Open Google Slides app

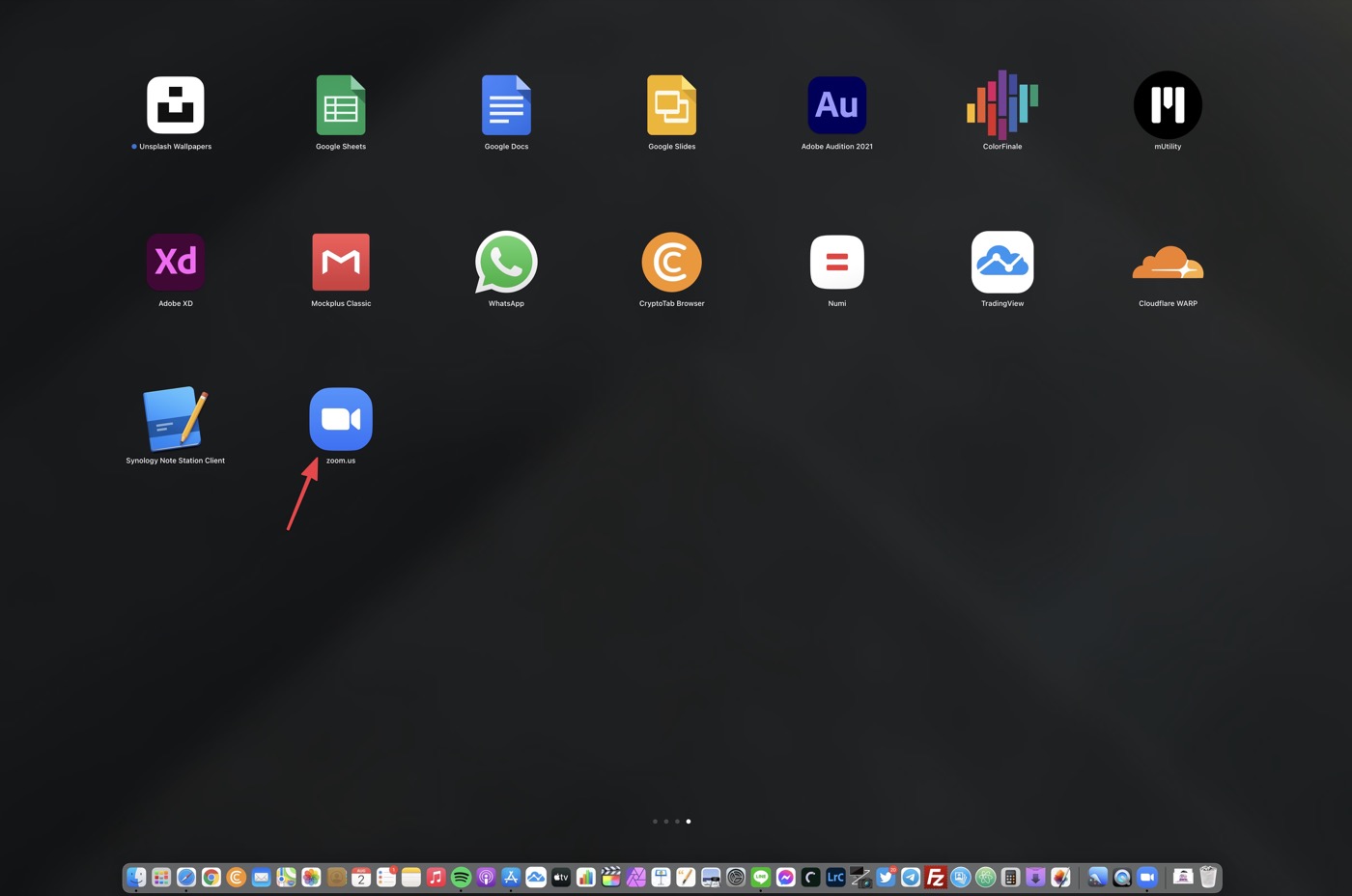pos(671,105)
